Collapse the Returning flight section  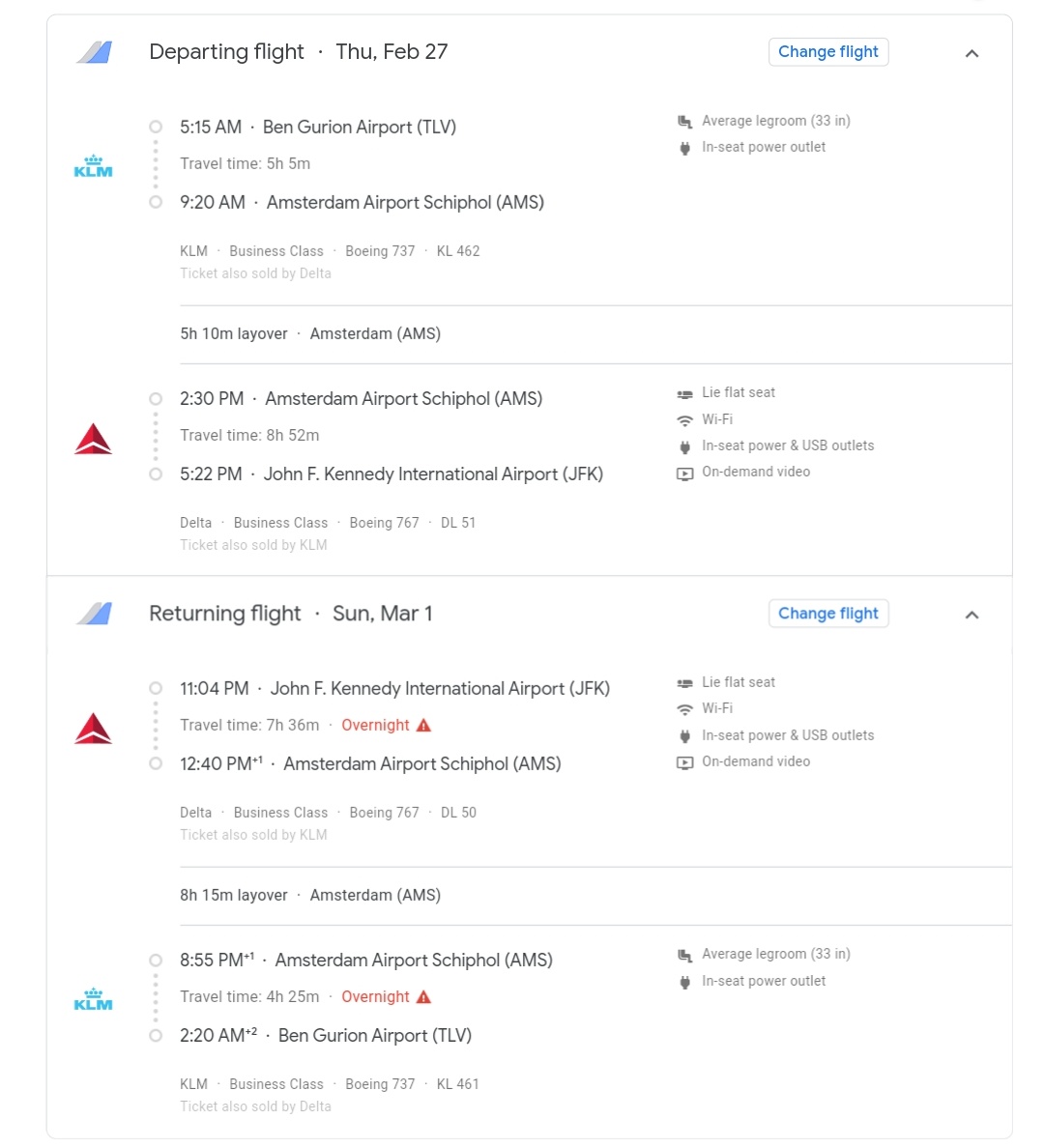(972, 615)
